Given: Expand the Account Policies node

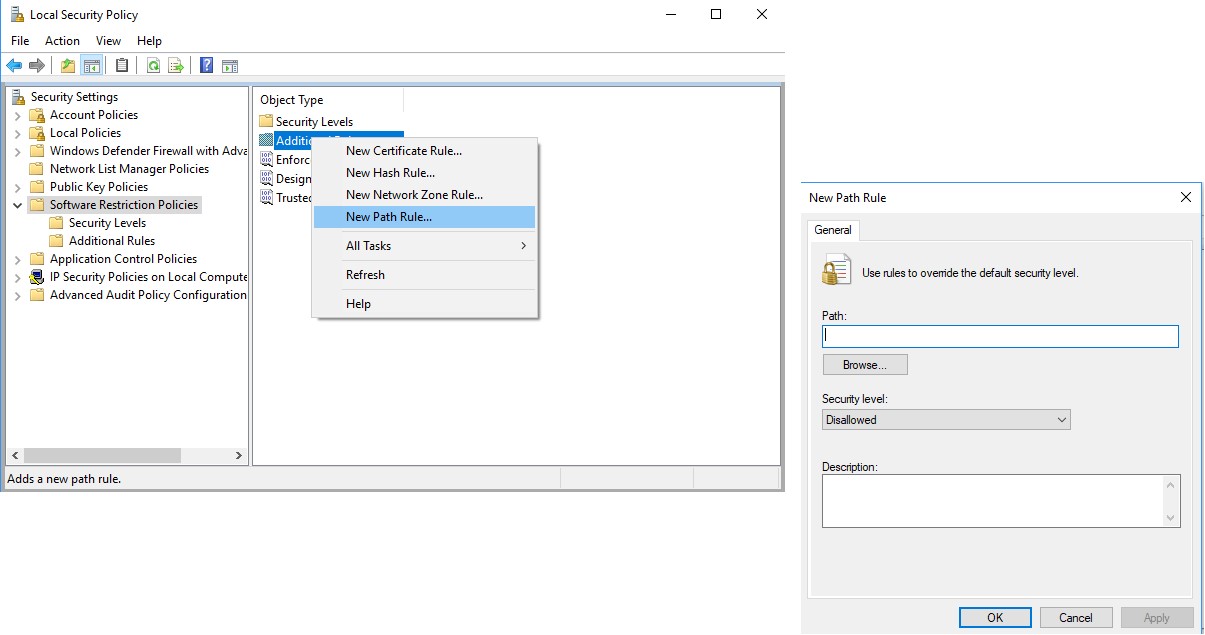Looking at the screenshot, I should [17, 115].
